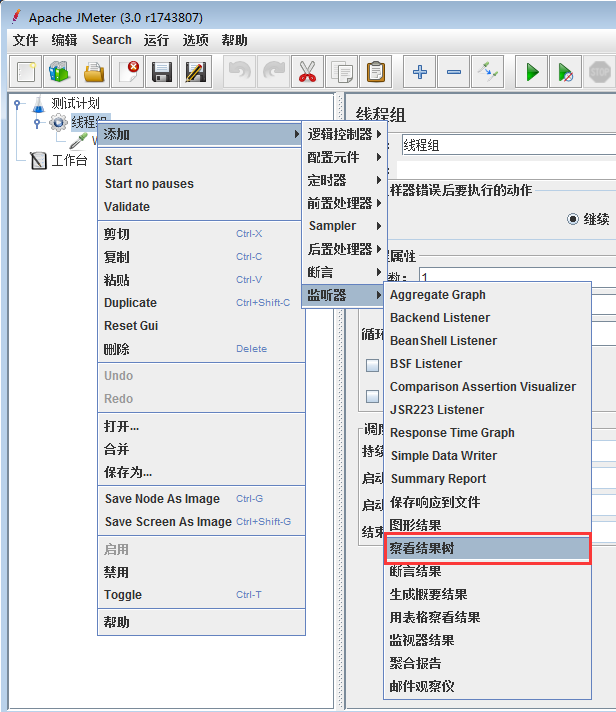The width and height of the screenshot is (616, 712).
Task: Click the sampler pipette icon in tree
Action: [x=78, y=141]
